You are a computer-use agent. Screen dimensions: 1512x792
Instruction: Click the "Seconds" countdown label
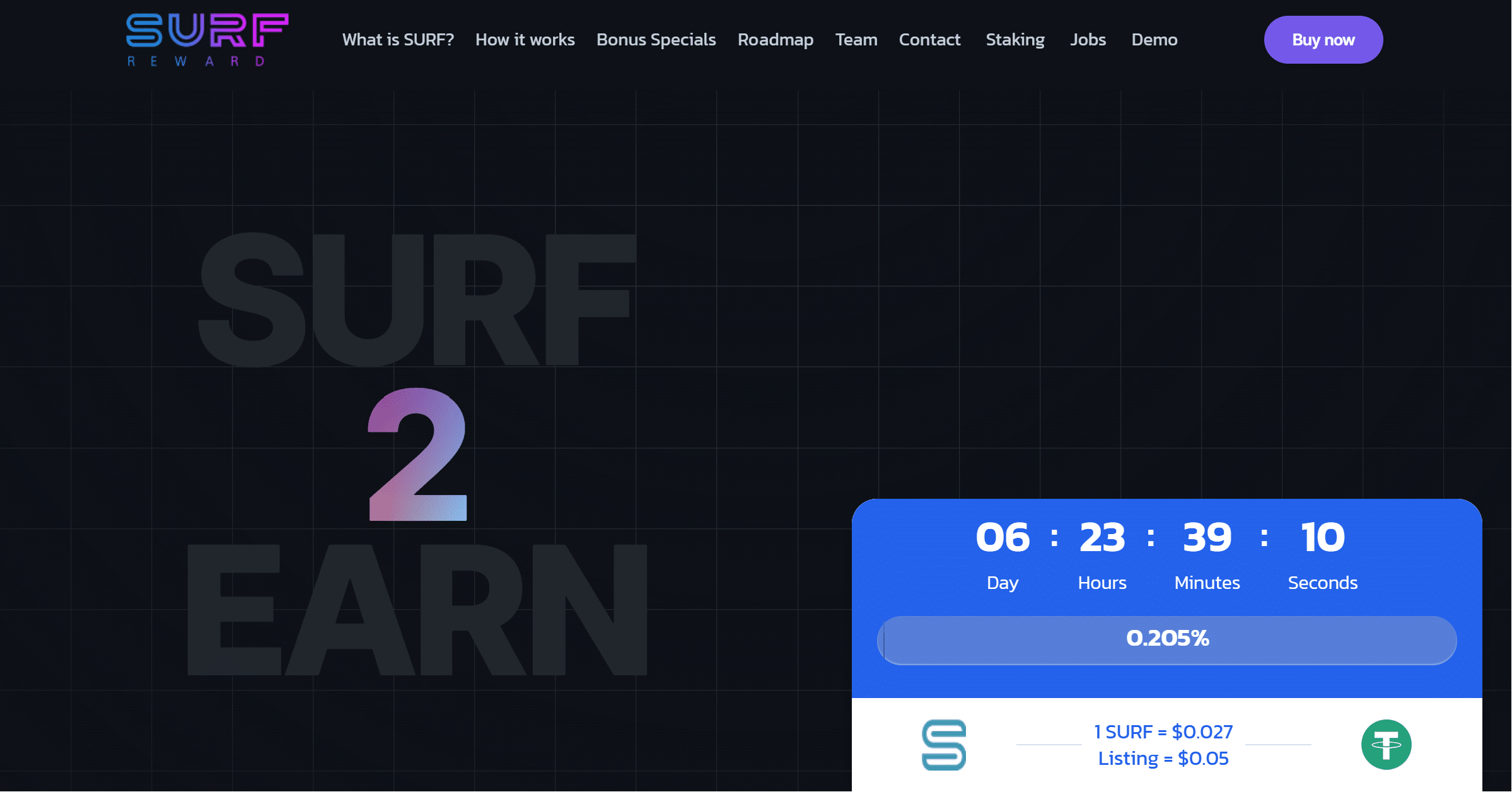[x=1323, y=583]
